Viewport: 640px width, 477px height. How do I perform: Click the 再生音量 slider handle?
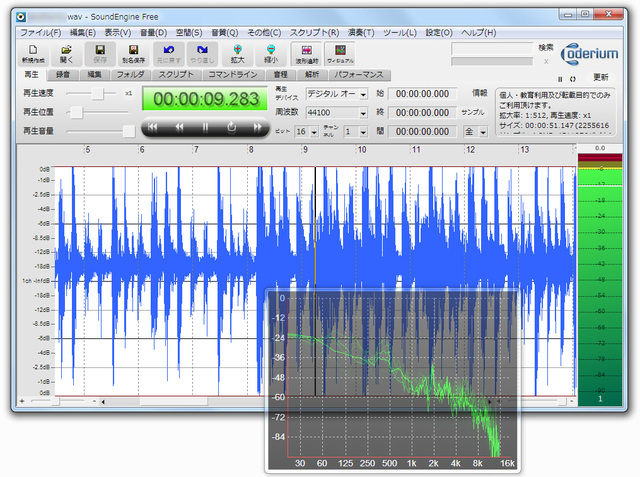coord(129,131)
